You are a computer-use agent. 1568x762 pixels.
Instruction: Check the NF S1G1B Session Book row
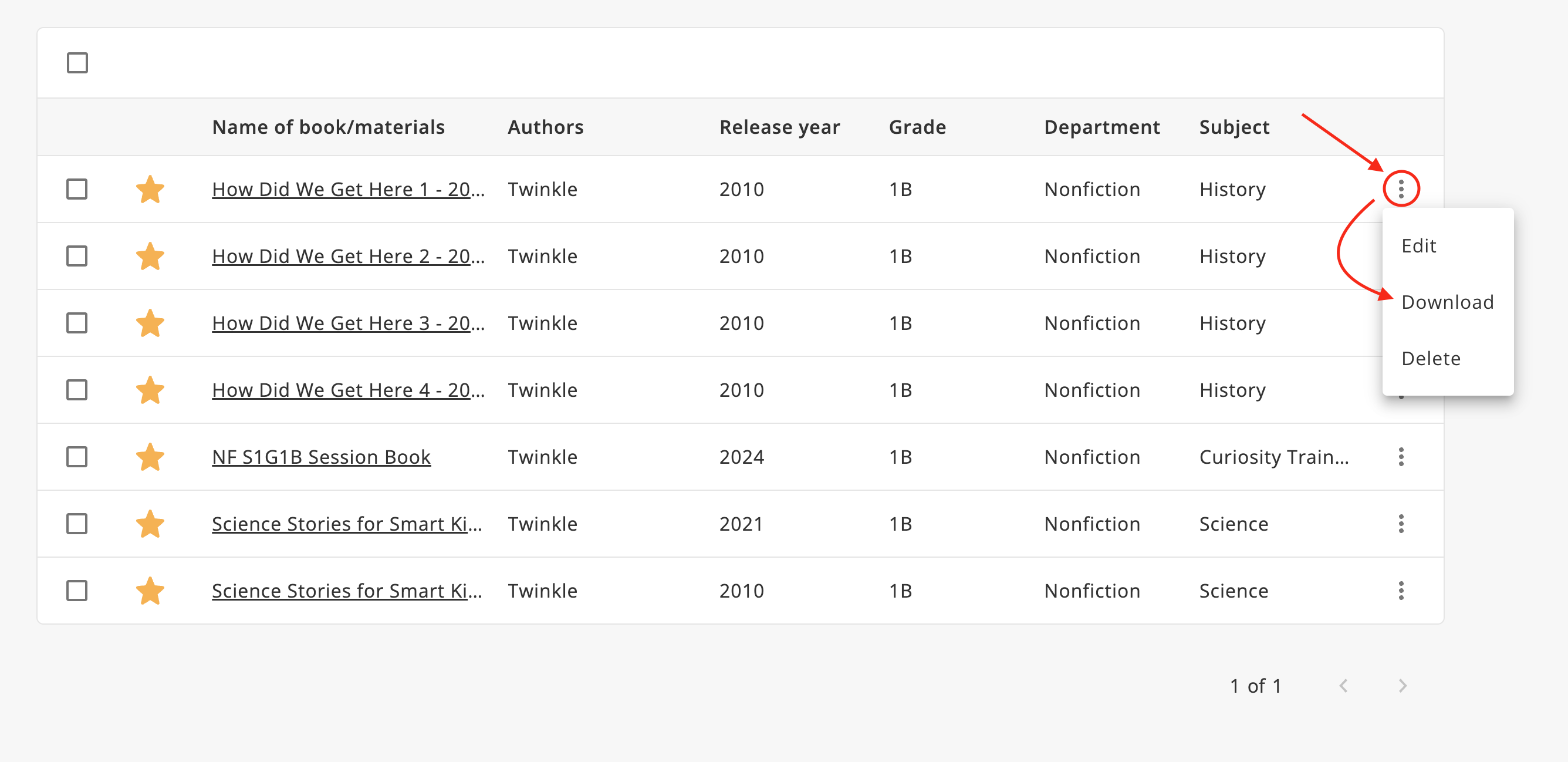click(77, 457)
